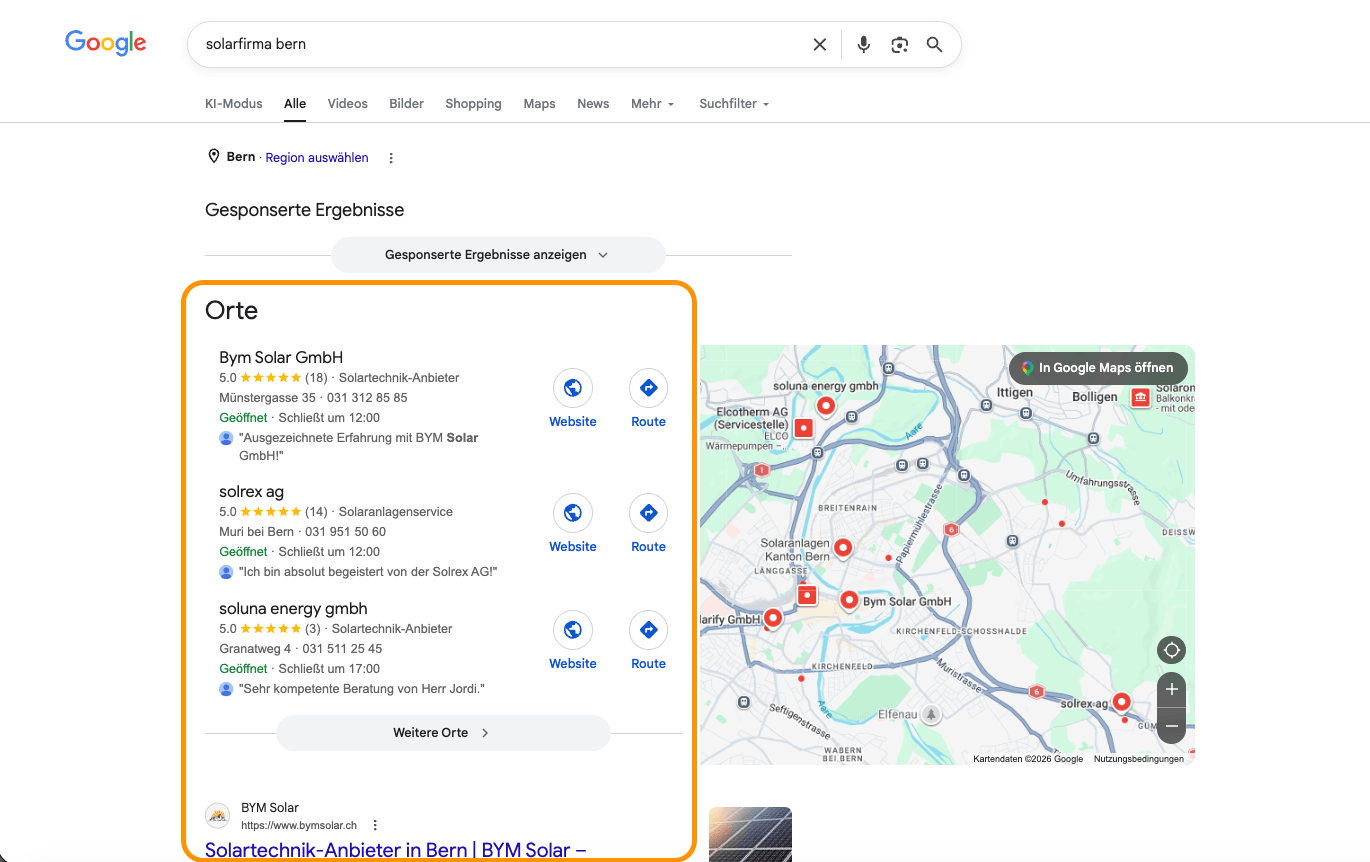Start voice search with microphone icon

coord(864,44)
